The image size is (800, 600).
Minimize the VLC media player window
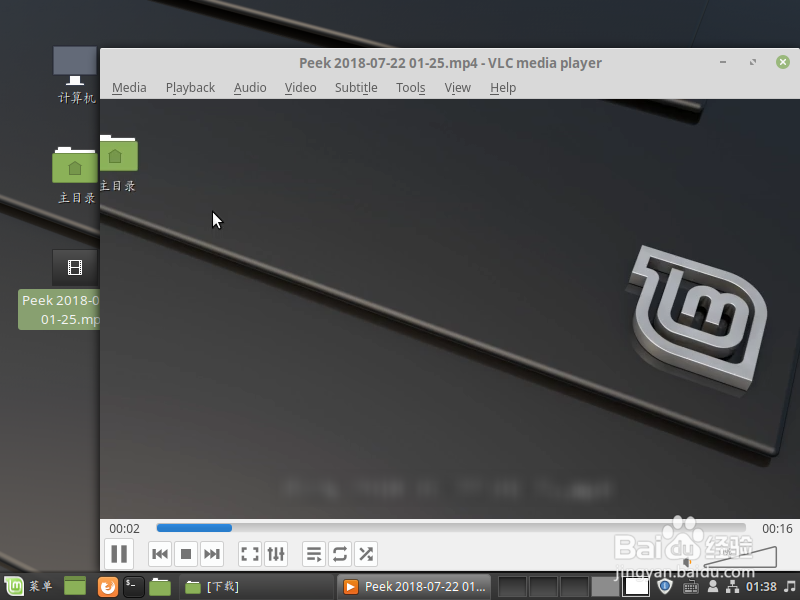[722, 62]
